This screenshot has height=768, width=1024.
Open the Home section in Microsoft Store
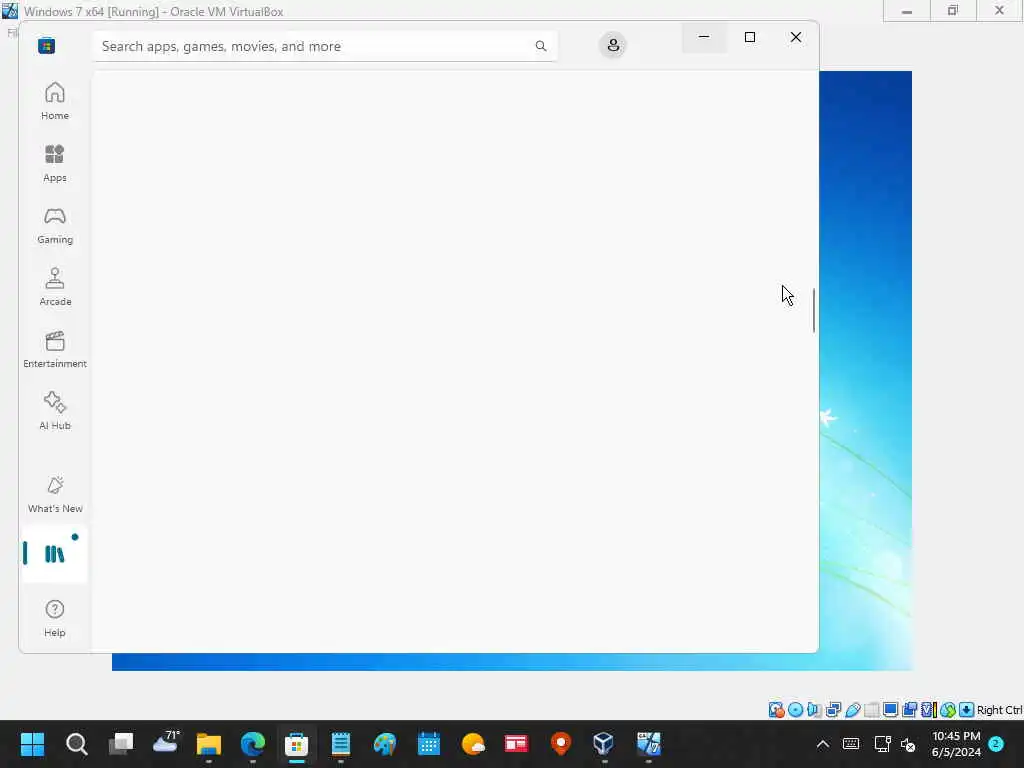pos(55,101)
